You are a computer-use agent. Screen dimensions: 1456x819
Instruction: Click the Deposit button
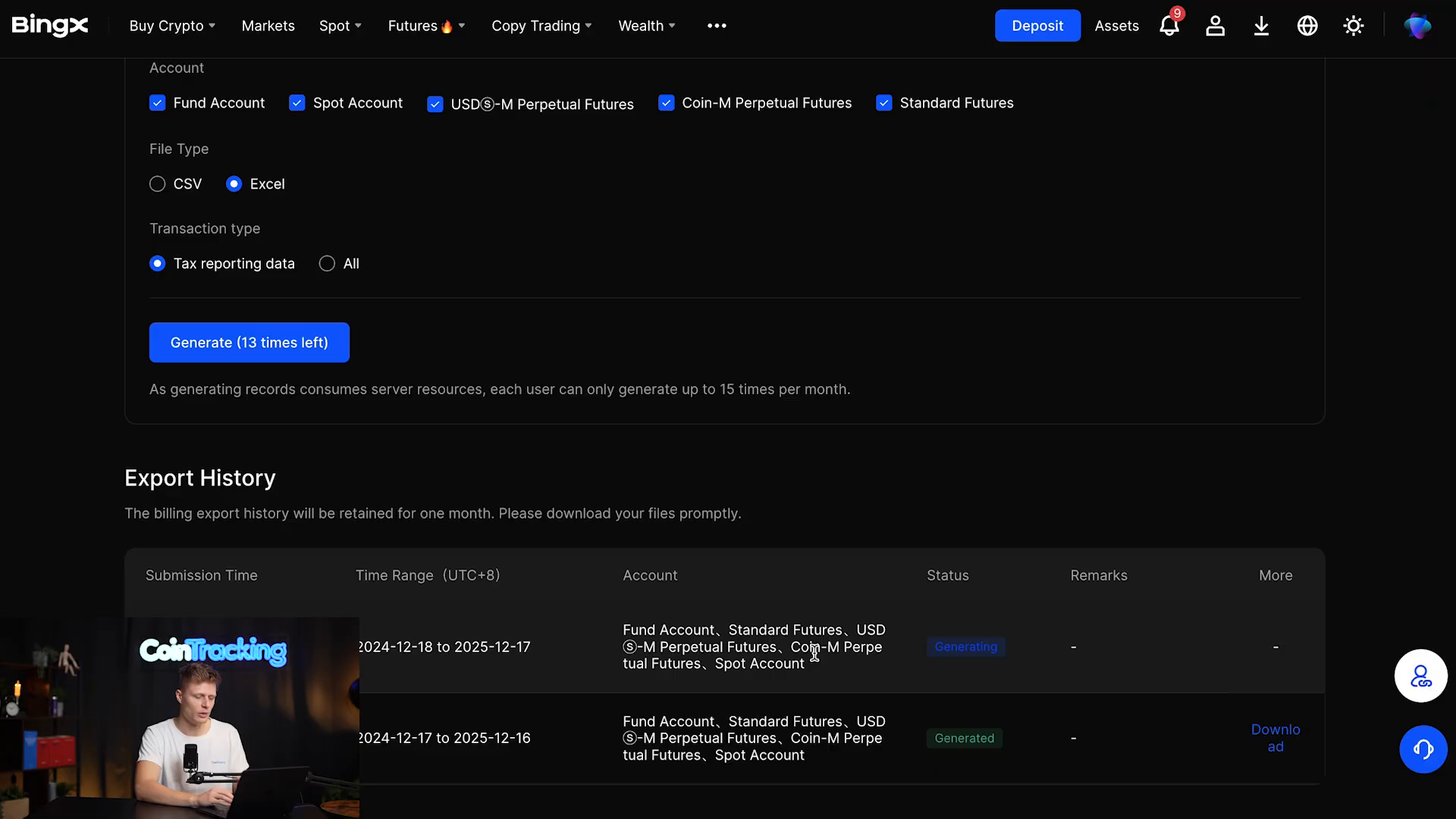[1037, 26]
